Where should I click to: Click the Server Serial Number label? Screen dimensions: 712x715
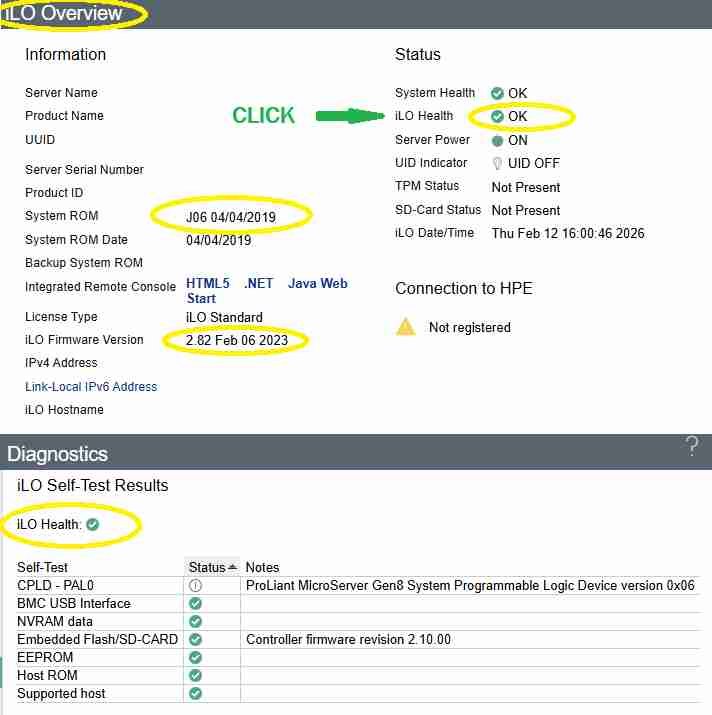pos(84,170)
